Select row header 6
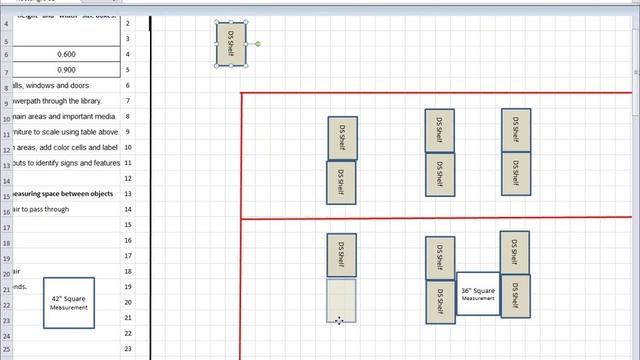 coord(6,55)
